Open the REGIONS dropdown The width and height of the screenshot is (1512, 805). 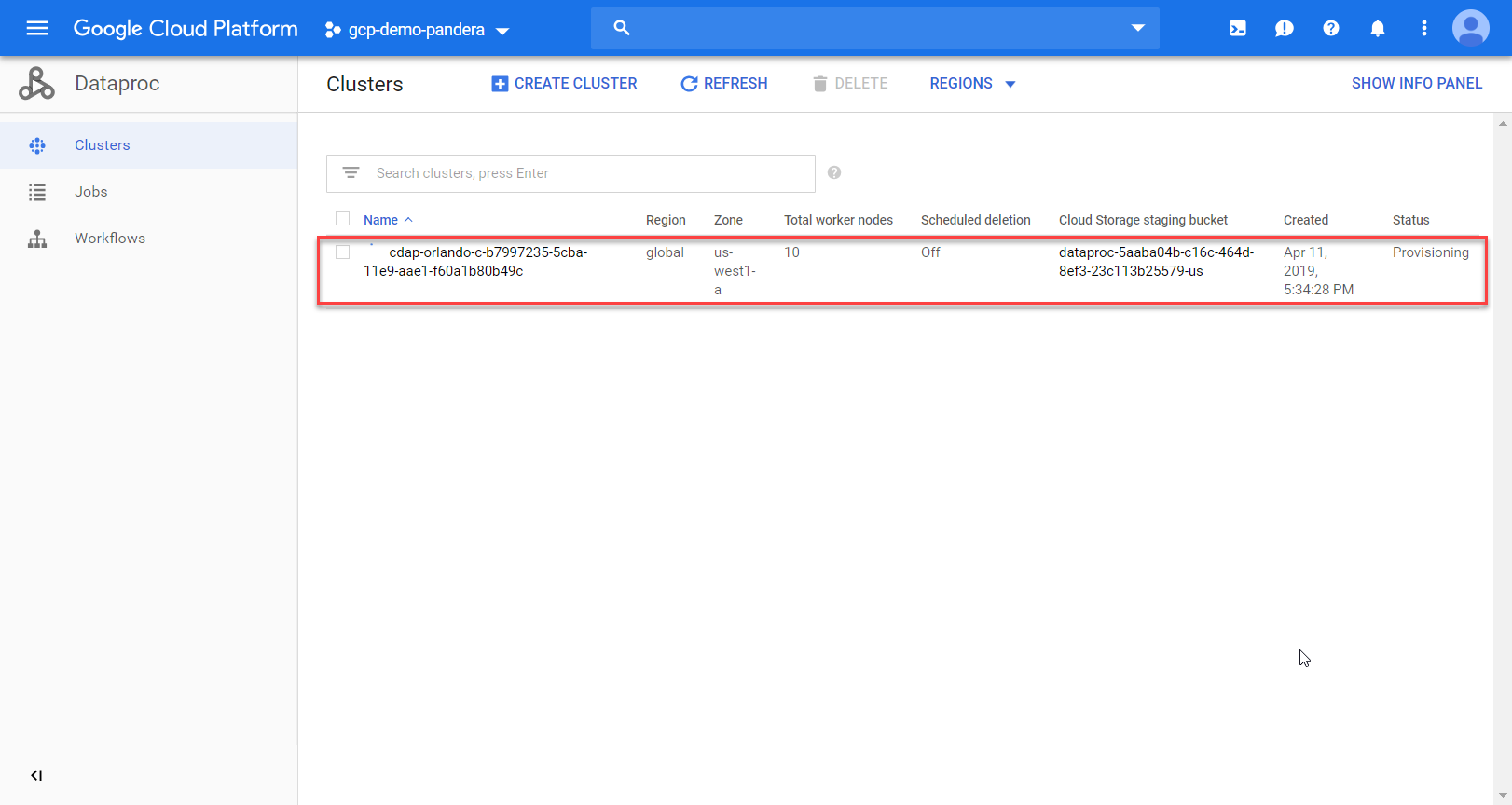coord(972,84)
